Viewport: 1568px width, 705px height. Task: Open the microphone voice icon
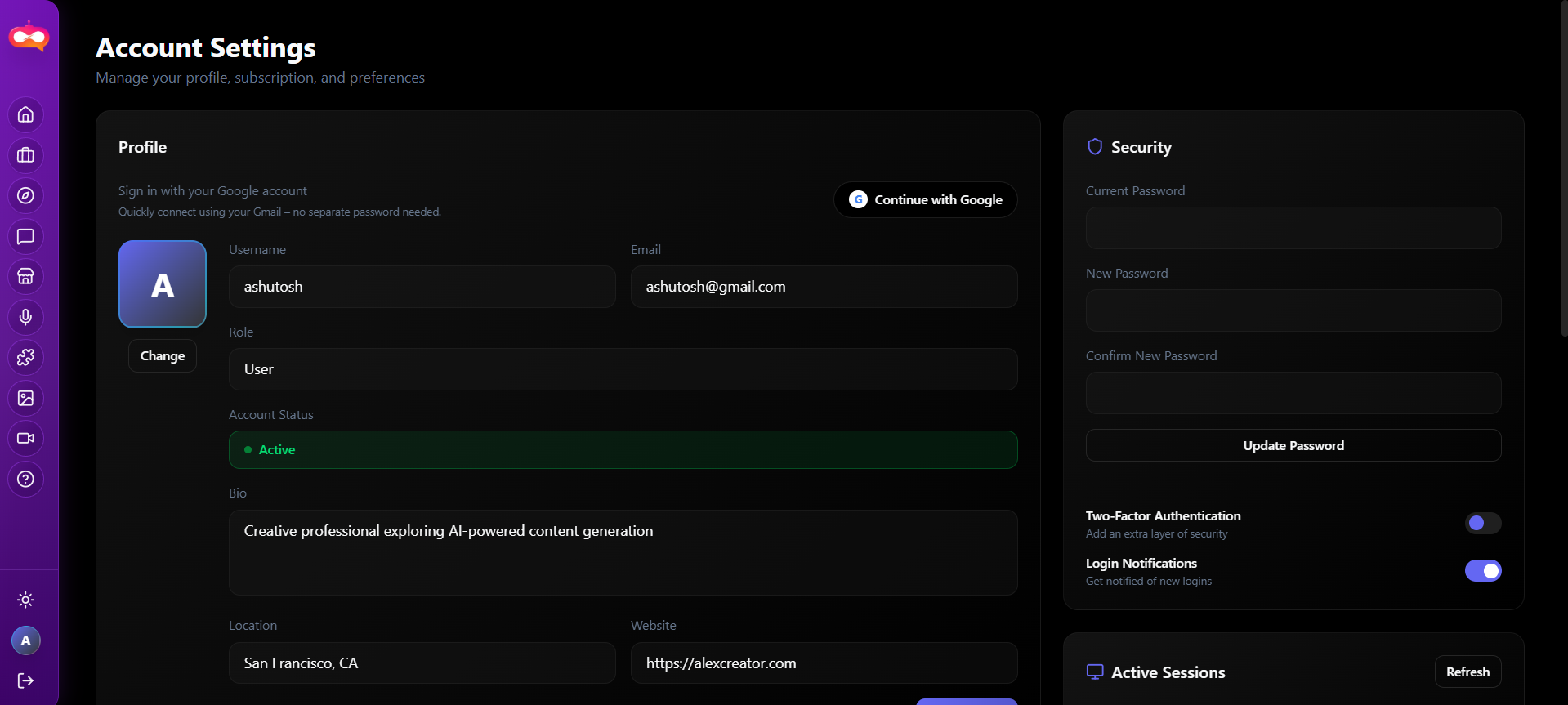coord(26,317)
